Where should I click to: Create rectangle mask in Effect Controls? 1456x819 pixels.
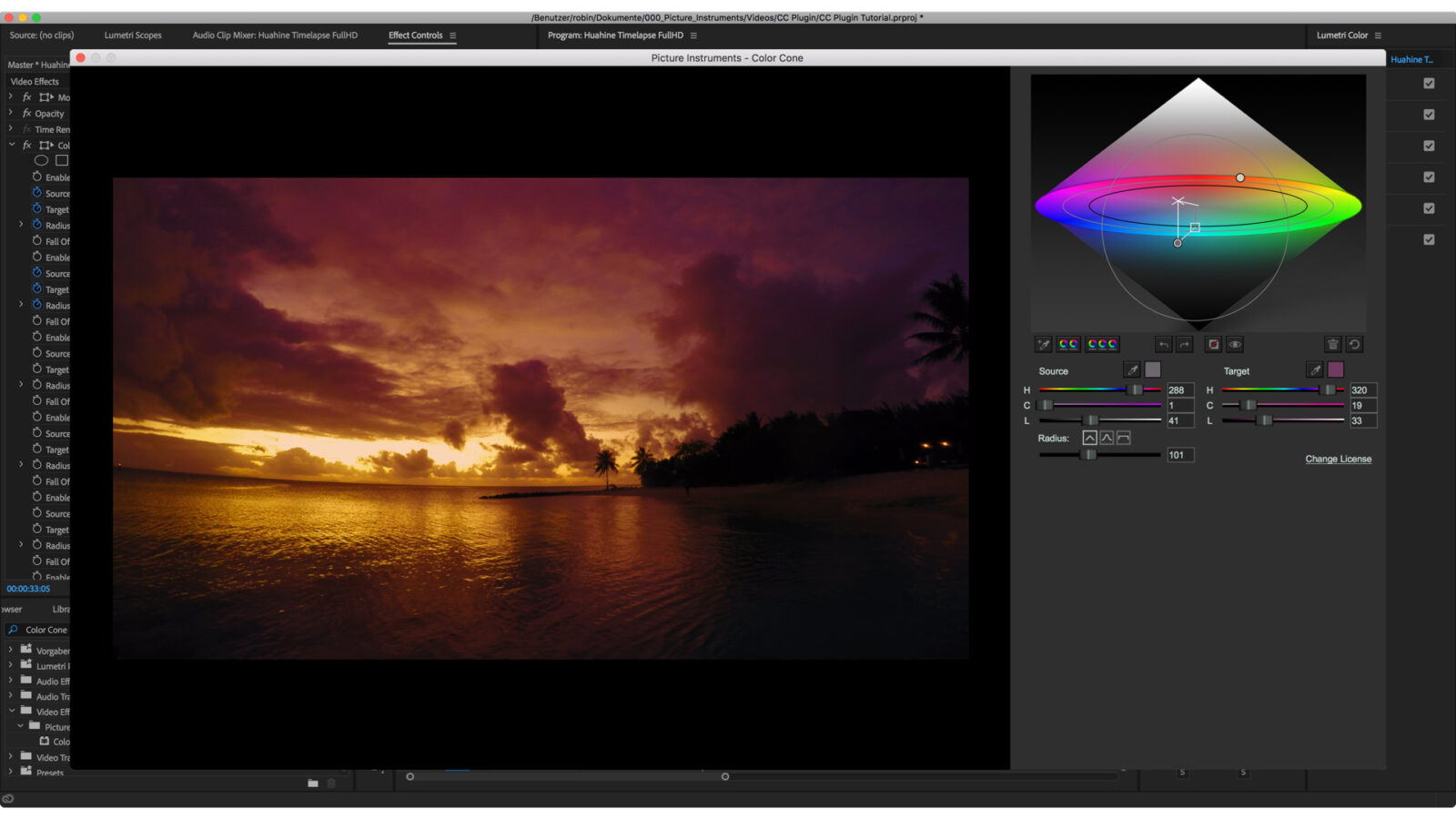[62, 160]
